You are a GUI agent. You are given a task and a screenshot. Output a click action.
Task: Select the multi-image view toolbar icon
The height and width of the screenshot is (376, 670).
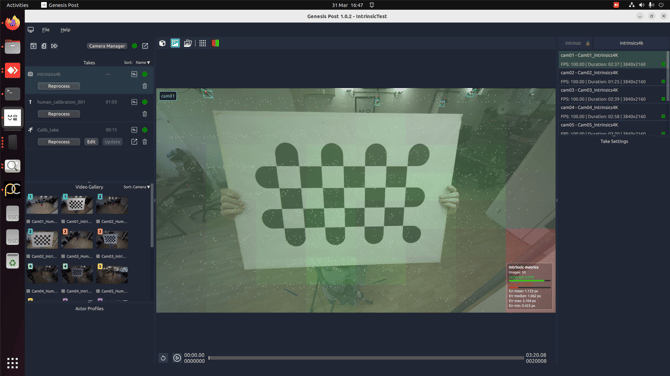[188, 43]
